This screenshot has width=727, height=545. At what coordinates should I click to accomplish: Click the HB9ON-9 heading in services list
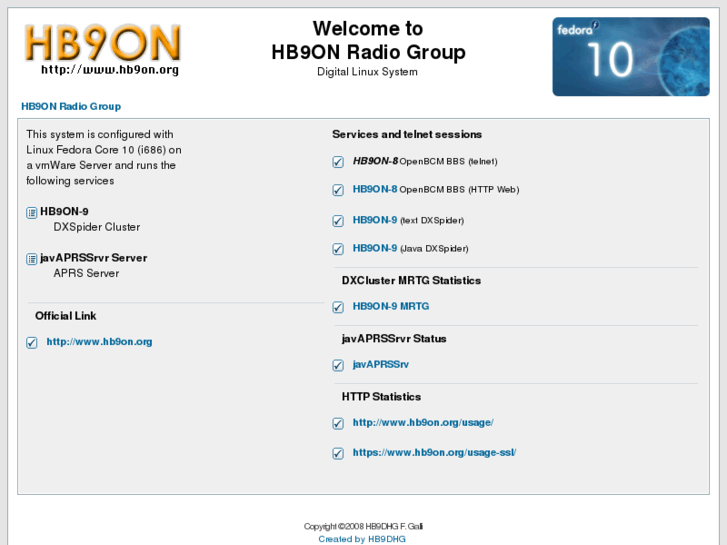point(64,212)
